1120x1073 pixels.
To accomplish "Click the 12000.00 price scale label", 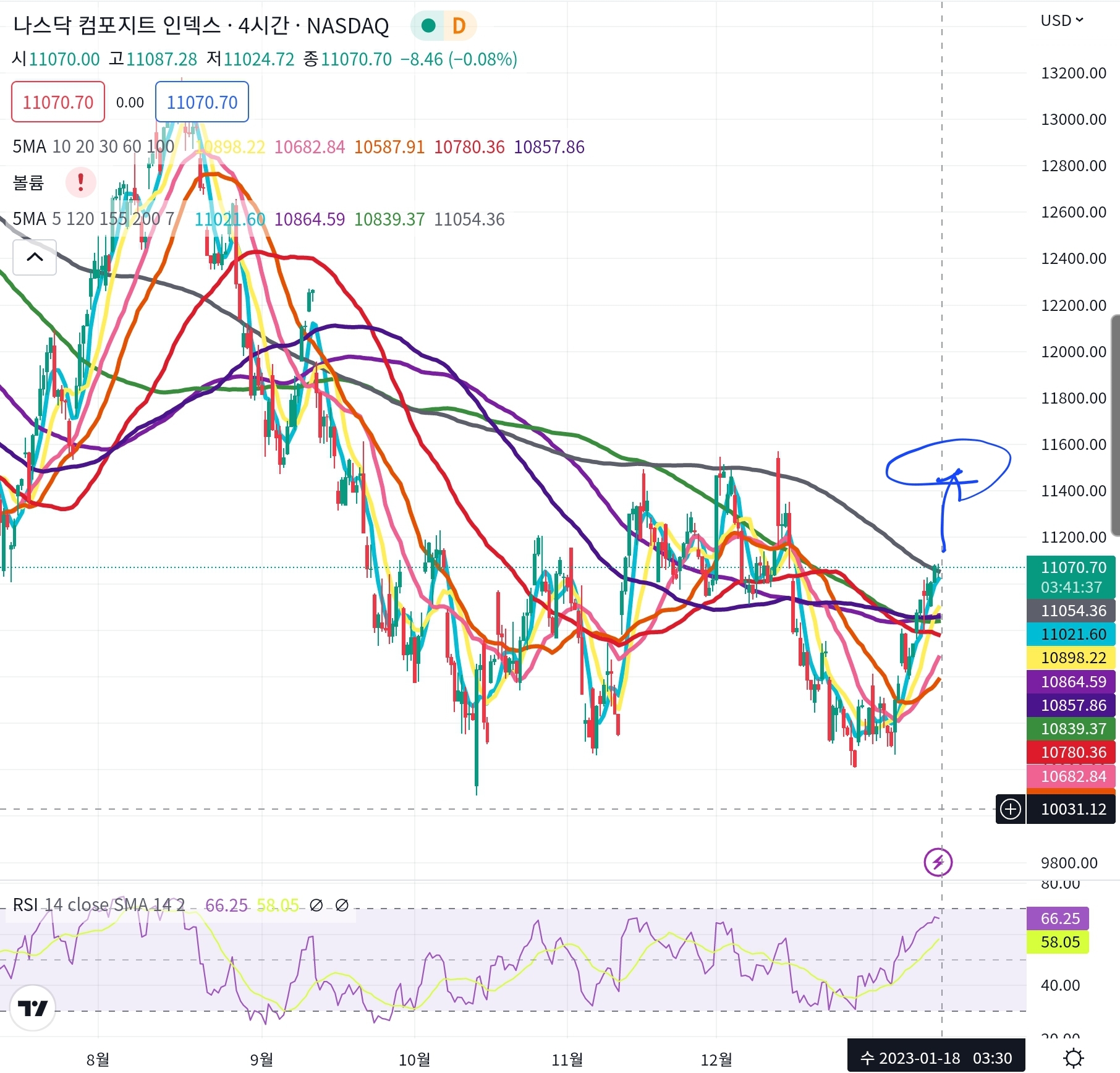I will (1074, 352).
